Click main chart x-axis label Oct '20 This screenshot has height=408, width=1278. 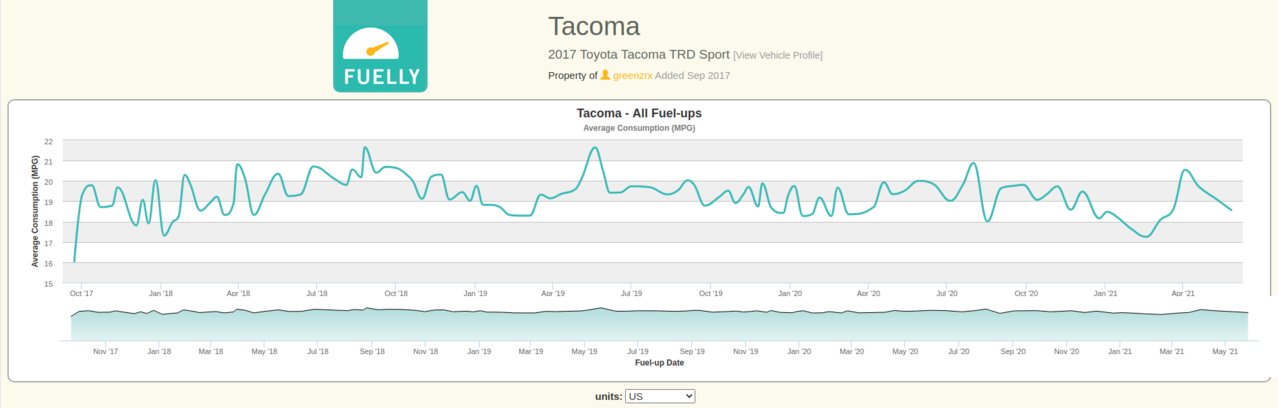[x=1026, y=294]
